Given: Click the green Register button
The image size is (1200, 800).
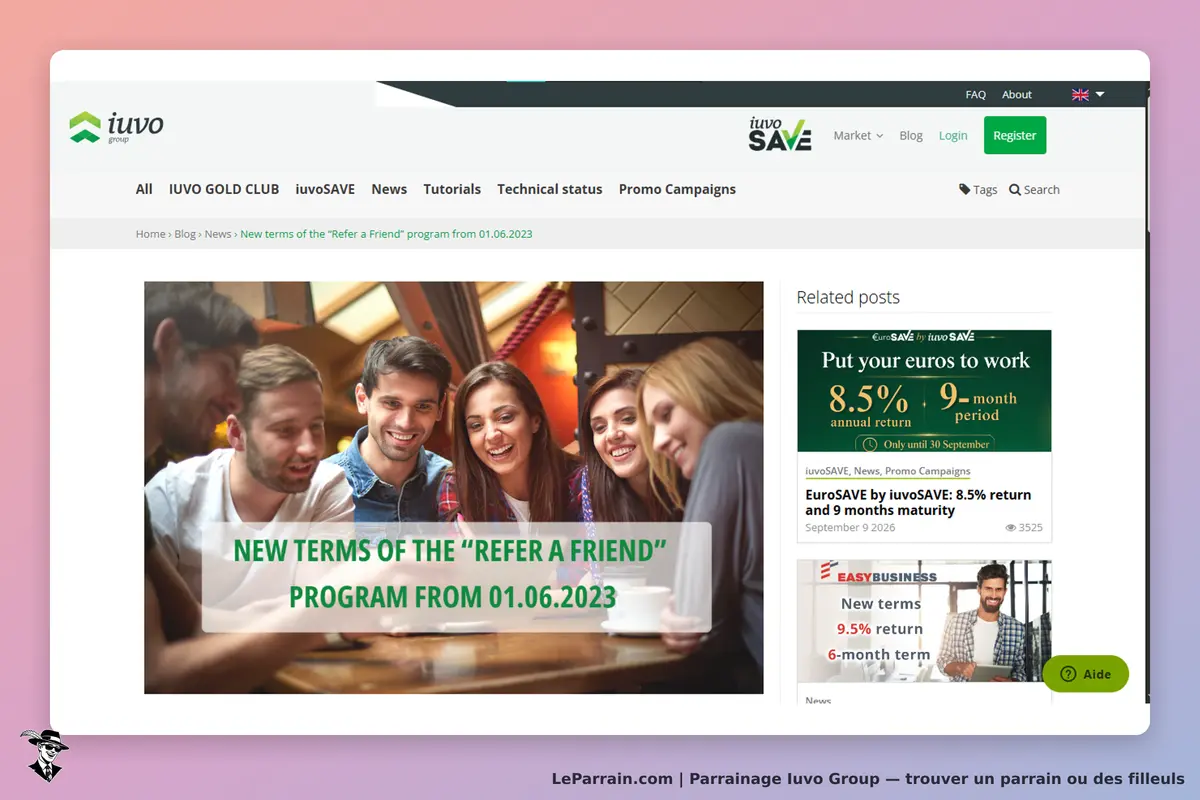Looking at the screenshot, I should click(x=1015, y=135).
